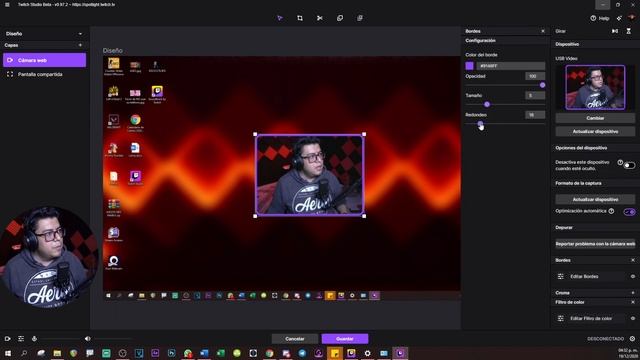Remove the Bordes effect with its X
This screenshot has height=360, width=640.
coord(633,260)
